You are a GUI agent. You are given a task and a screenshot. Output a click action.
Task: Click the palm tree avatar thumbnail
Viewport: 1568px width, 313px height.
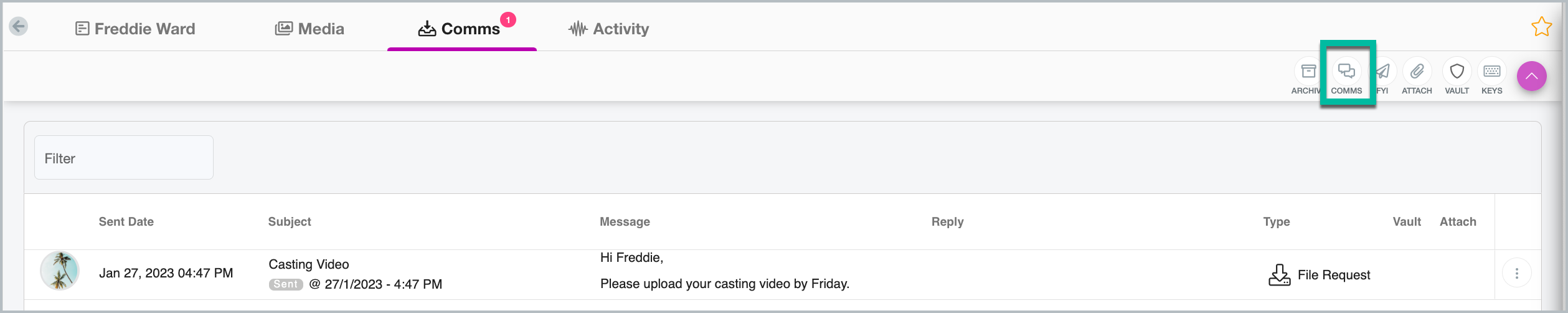tap(60, 271)
